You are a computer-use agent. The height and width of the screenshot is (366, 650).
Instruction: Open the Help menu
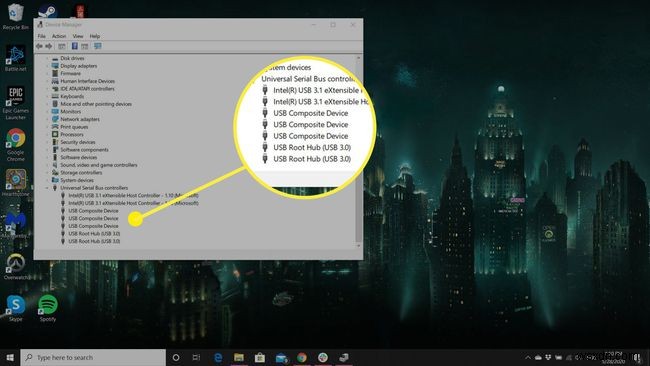click(x=95, y=36)
